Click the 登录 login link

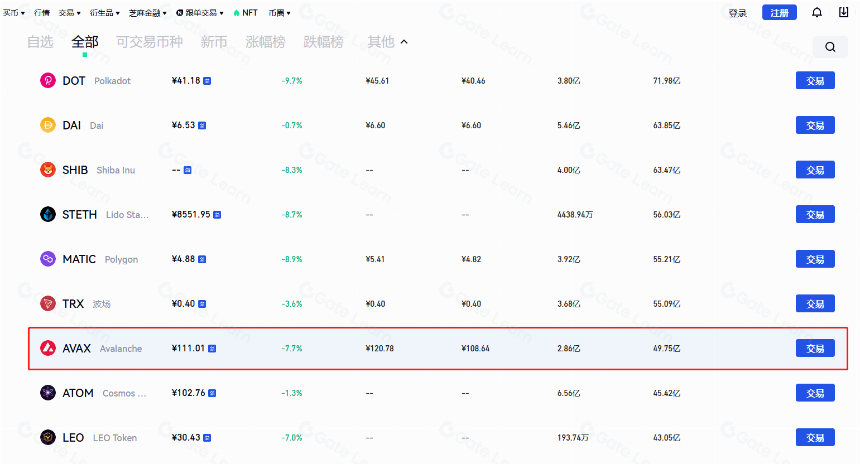tap(738, 13)
